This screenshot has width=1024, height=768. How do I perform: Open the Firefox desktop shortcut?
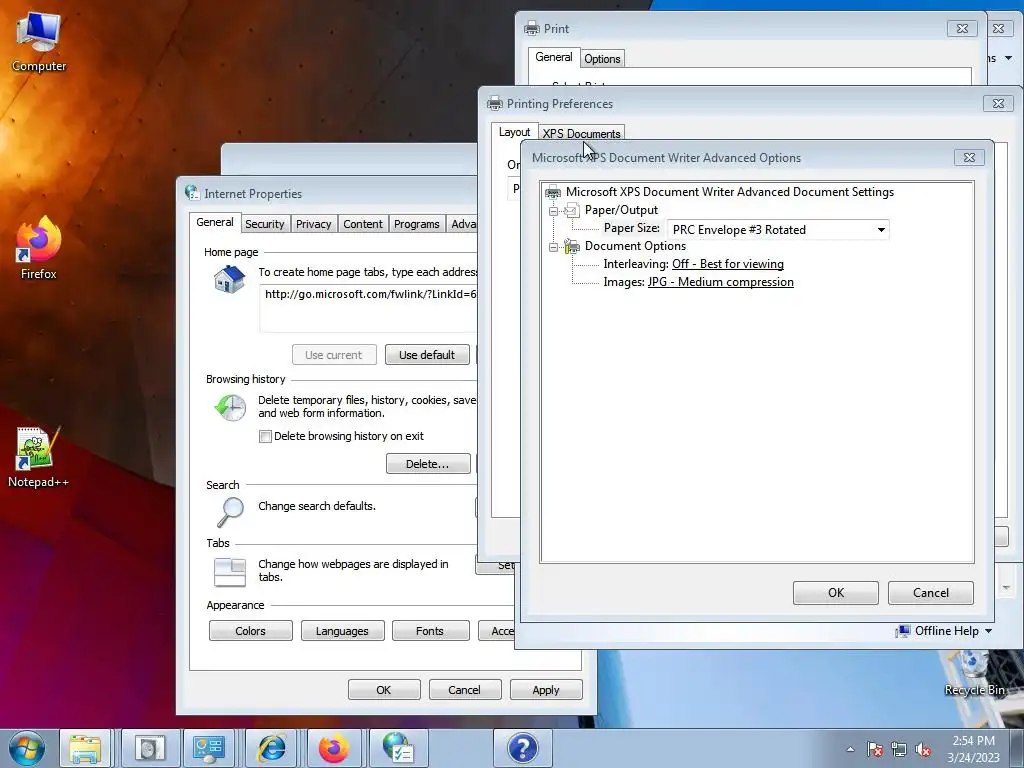[39, 248]
